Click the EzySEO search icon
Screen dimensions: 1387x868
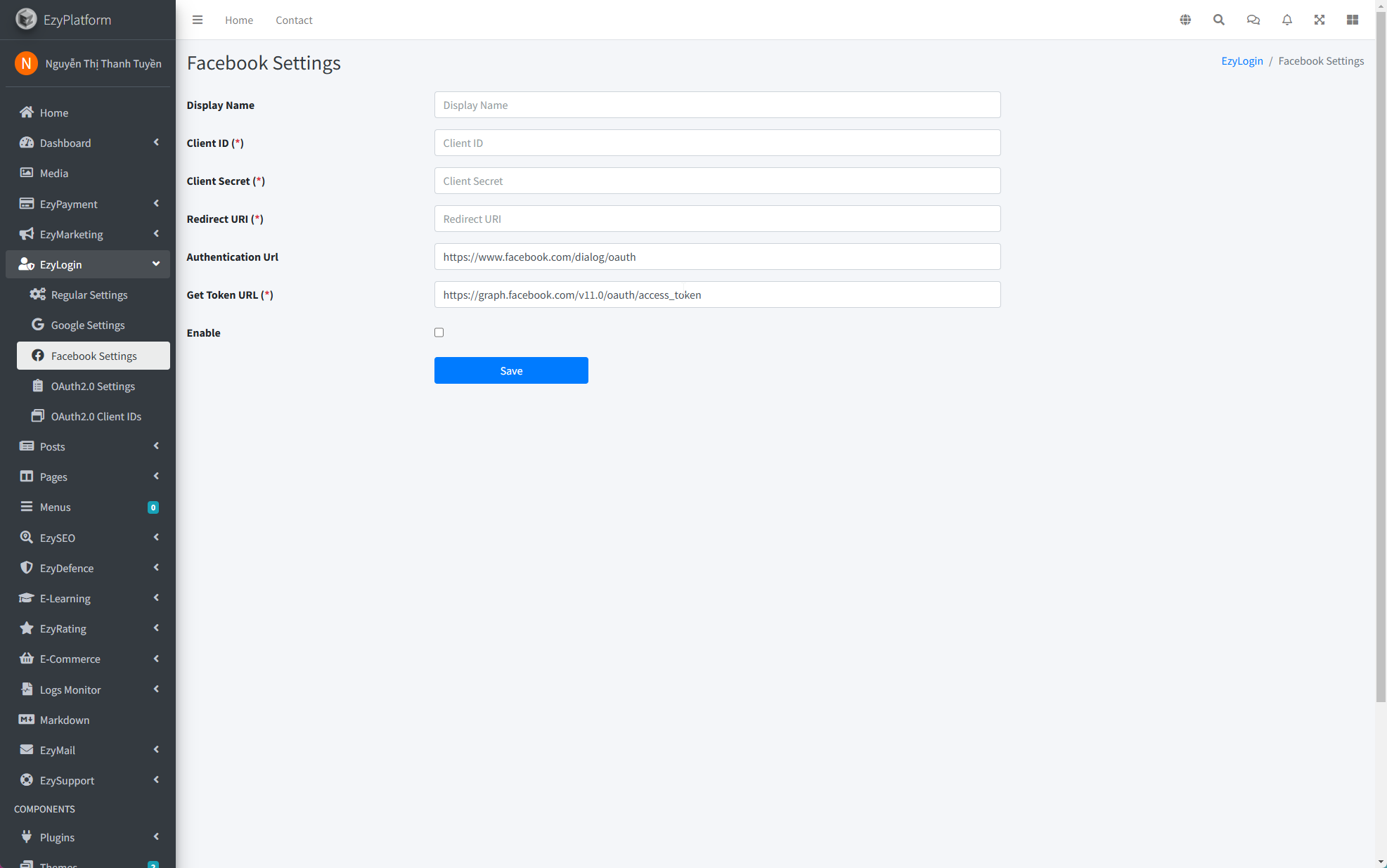(27, 538)
